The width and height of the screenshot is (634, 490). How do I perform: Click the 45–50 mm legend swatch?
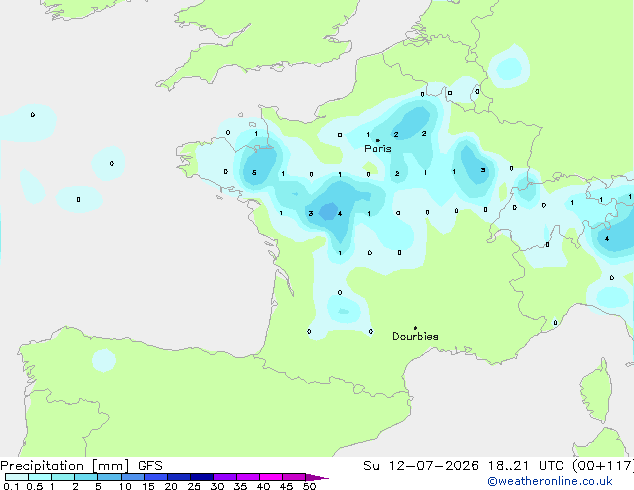[x=294, y=477]
